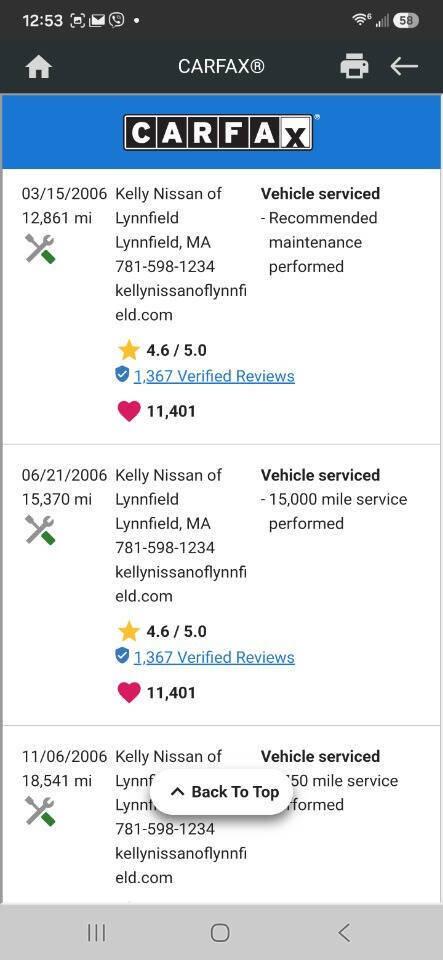Tap the yellow star rating in the second record
This screenshot has width=443, height=960.
[x=129, y=631]
